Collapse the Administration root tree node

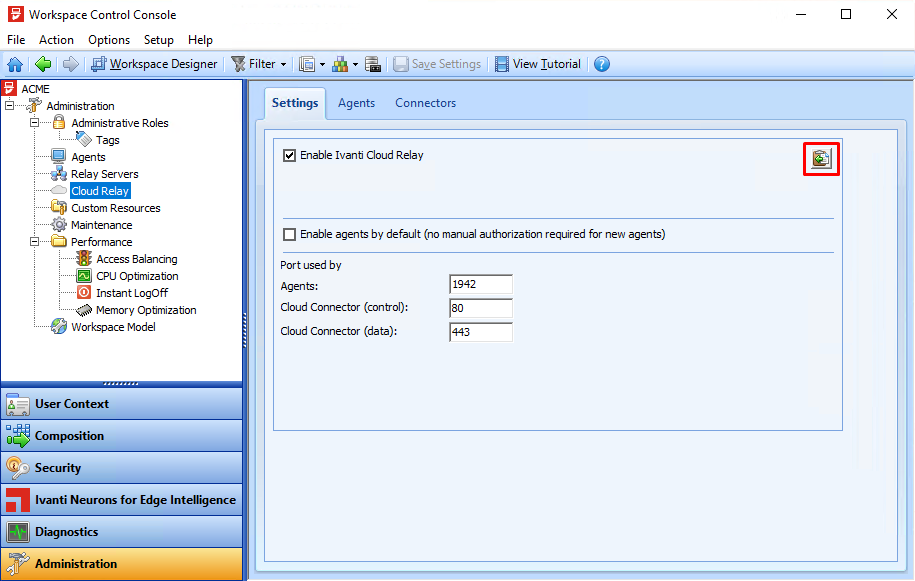10,106
